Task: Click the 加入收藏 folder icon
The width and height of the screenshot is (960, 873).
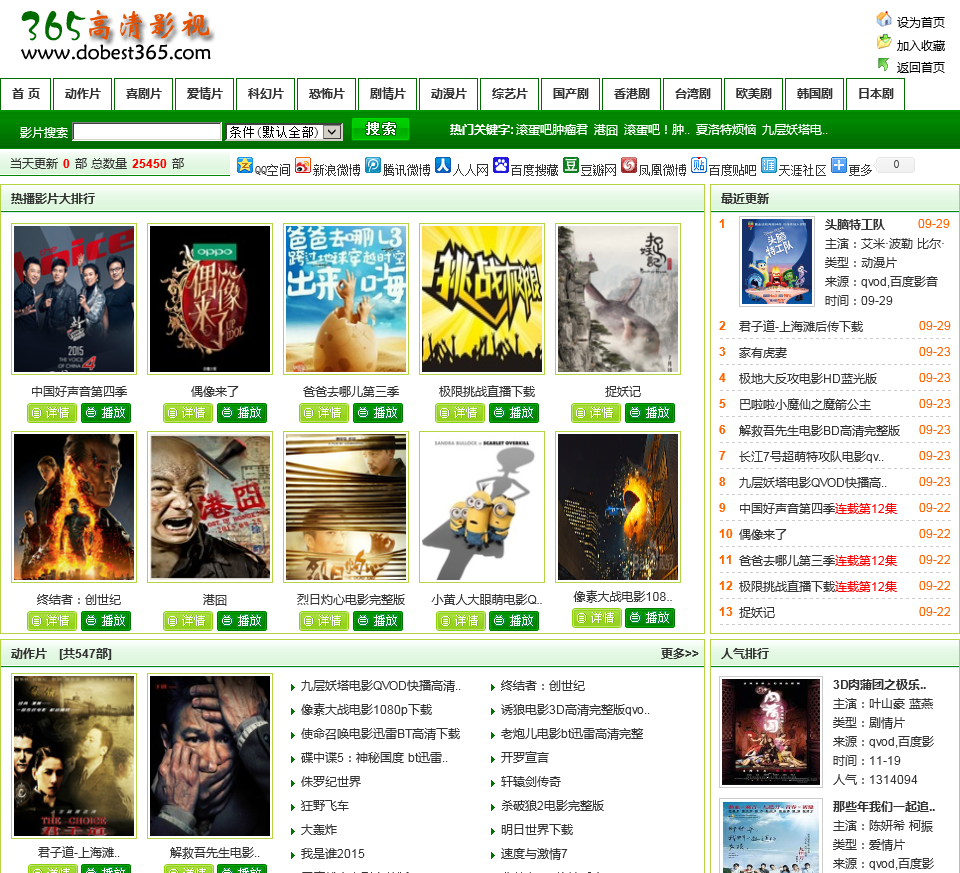Action: click(883, 42)
